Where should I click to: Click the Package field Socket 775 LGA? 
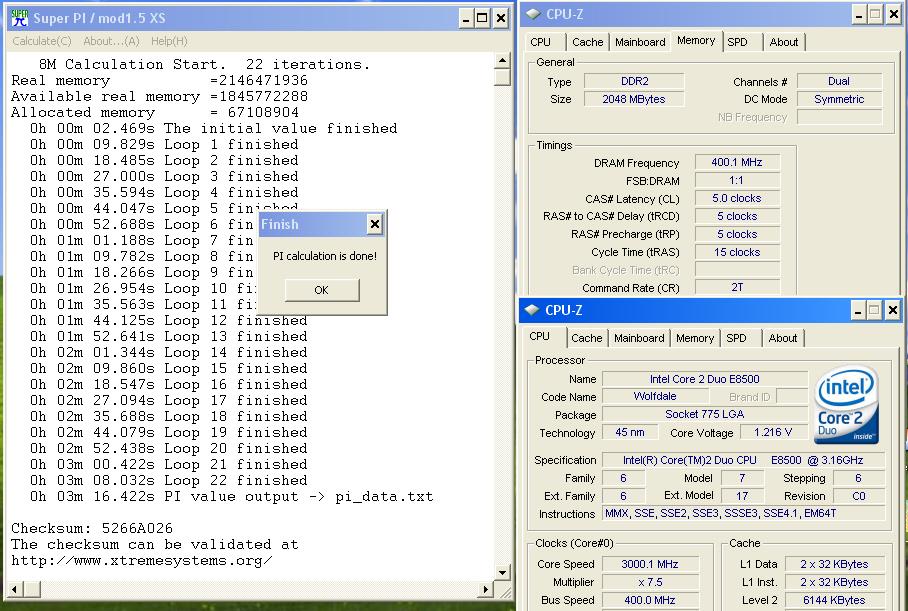[705, 415]
